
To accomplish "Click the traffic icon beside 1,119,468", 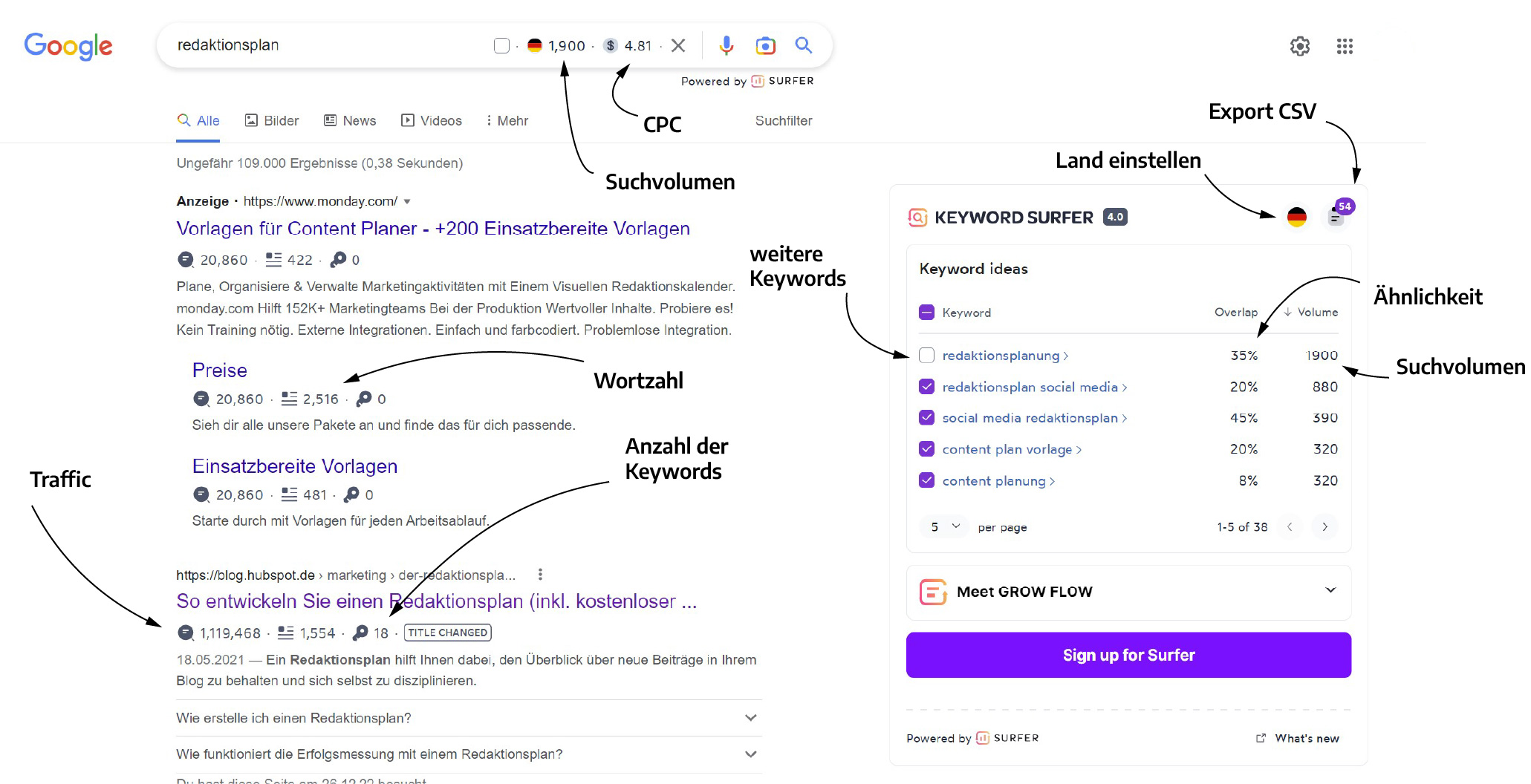I will [x=186, y=633].
